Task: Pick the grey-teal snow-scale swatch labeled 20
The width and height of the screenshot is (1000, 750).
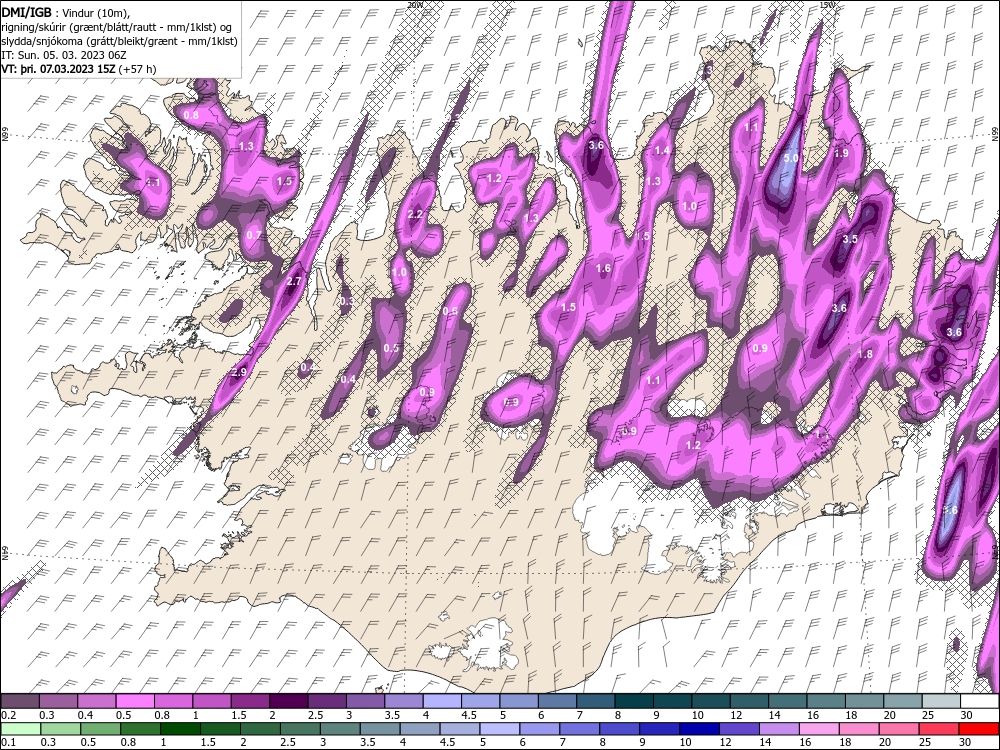Action: point(902,701)
